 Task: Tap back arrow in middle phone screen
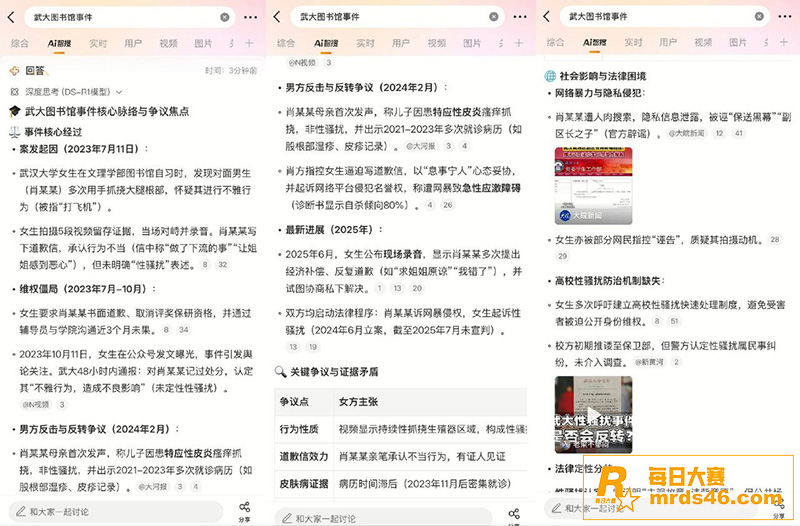[277, 17]
